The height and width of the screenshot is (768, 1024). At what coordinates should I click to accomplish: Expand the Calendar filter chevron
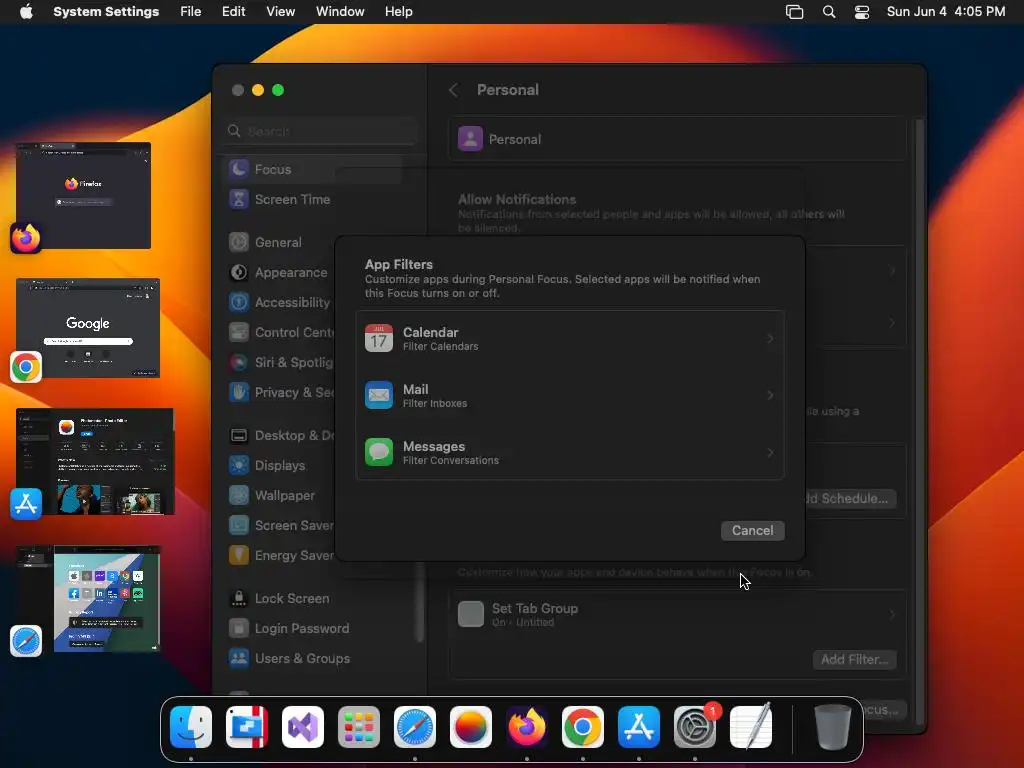tap(770, 338)
